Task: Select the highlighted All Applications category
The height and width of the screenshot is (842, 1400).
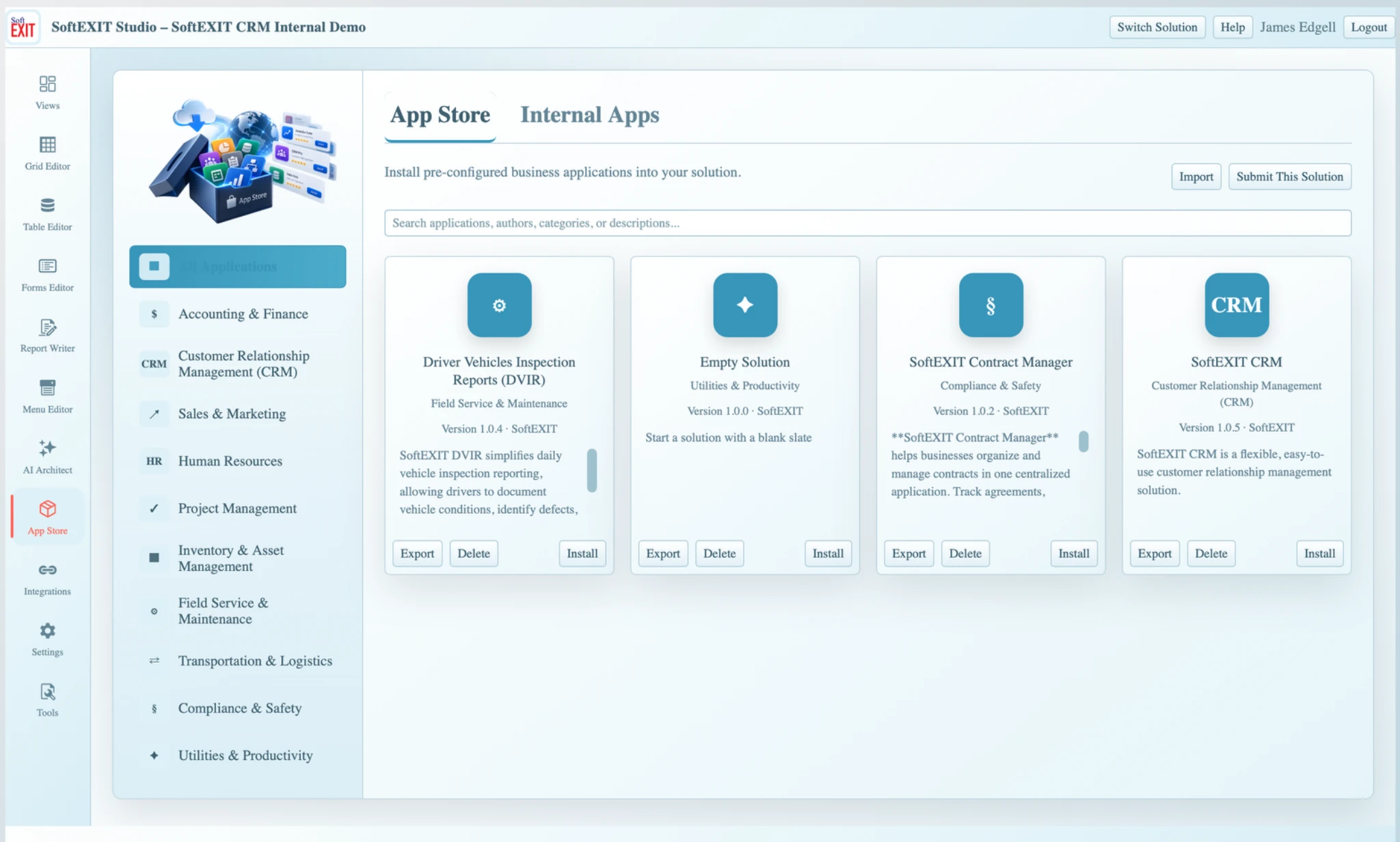Action: 238,267
